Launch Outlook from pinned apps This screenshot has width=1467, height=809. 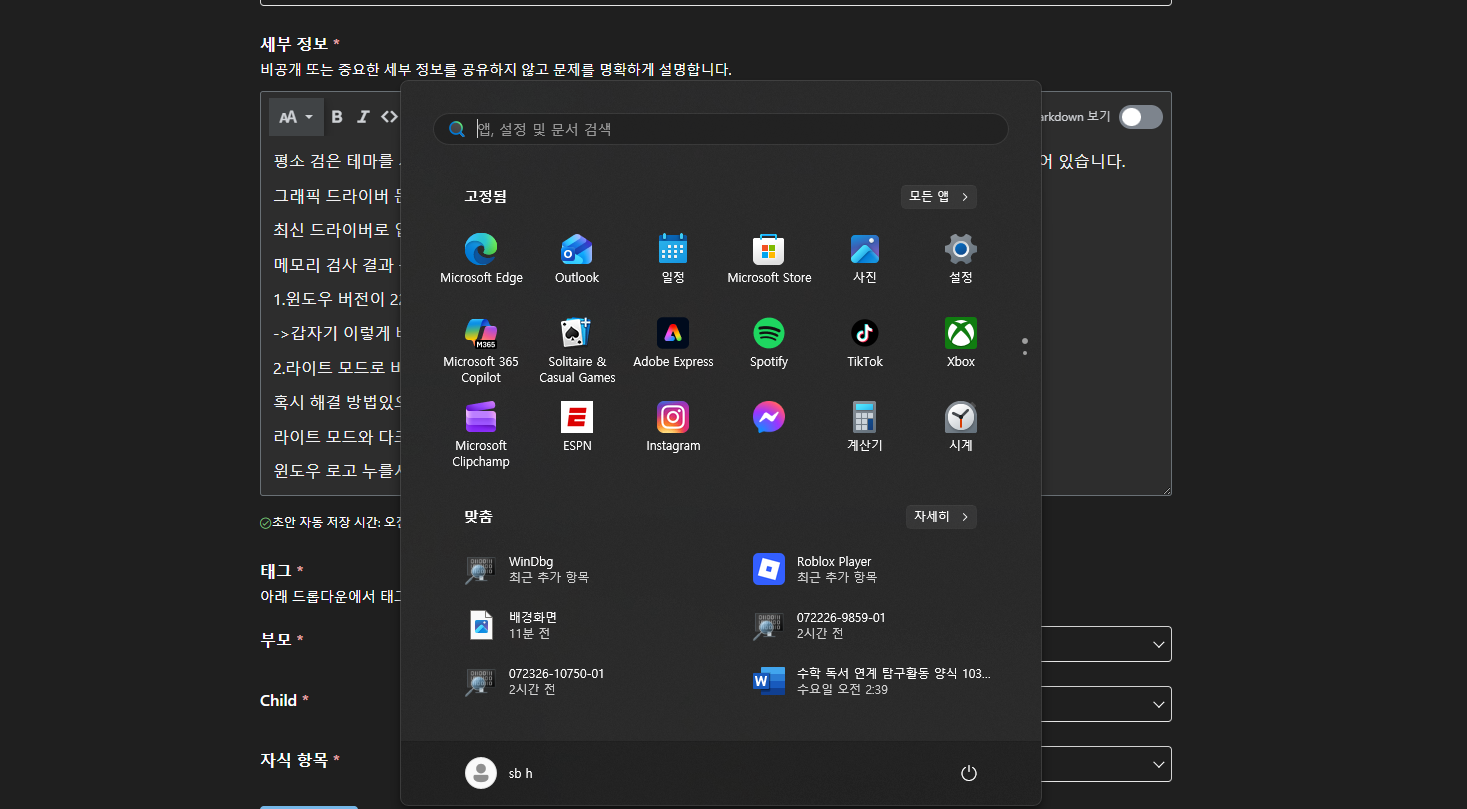[x=577, y=259]
